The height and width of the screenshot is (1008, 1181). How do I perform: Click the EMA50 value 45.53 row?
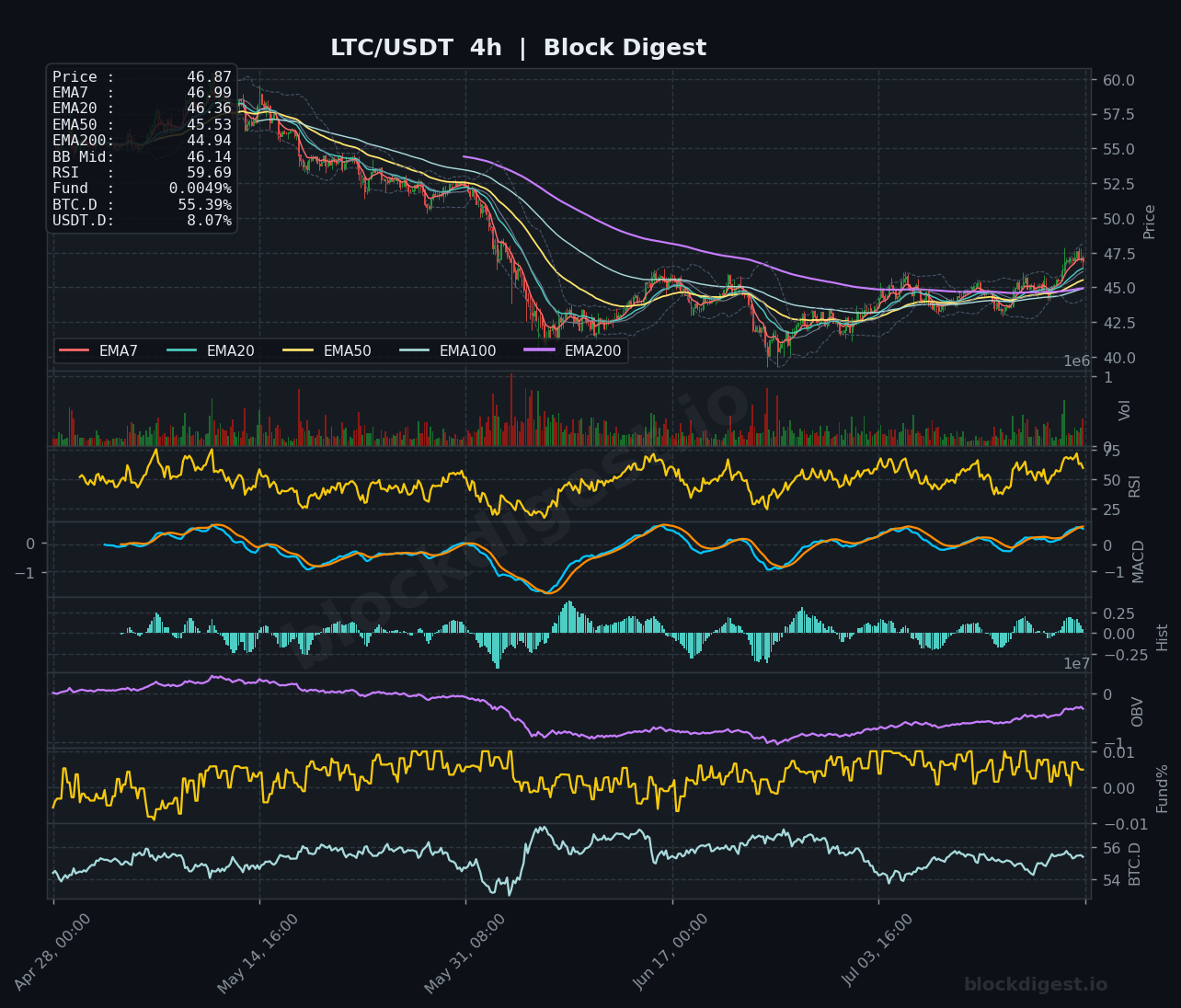(x=142, y=125)
